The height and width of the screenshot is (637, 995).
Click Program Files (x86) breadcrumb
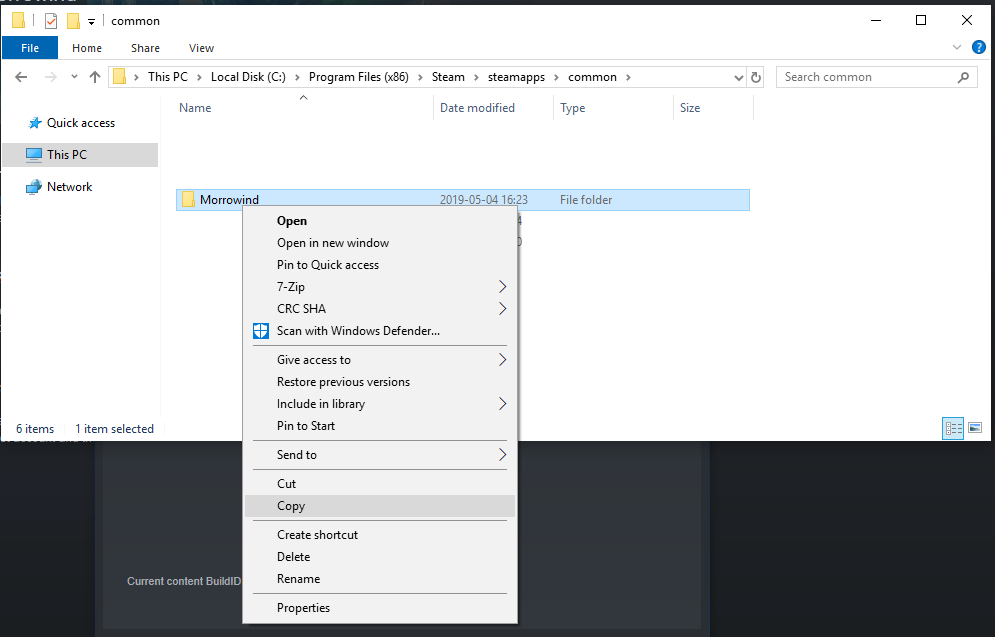[x=359, y=77]
